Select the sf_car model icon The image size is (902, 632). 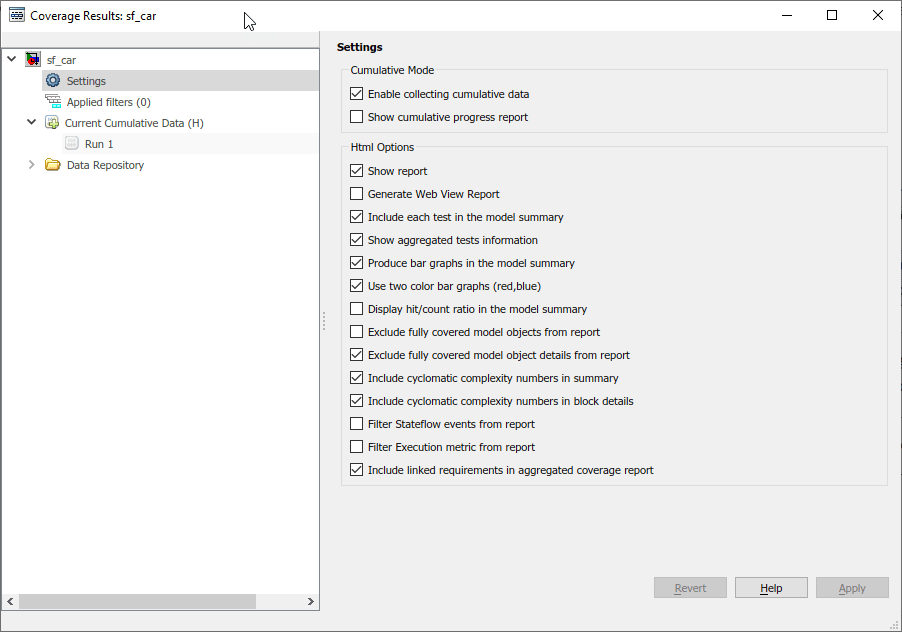pos(33,59)
